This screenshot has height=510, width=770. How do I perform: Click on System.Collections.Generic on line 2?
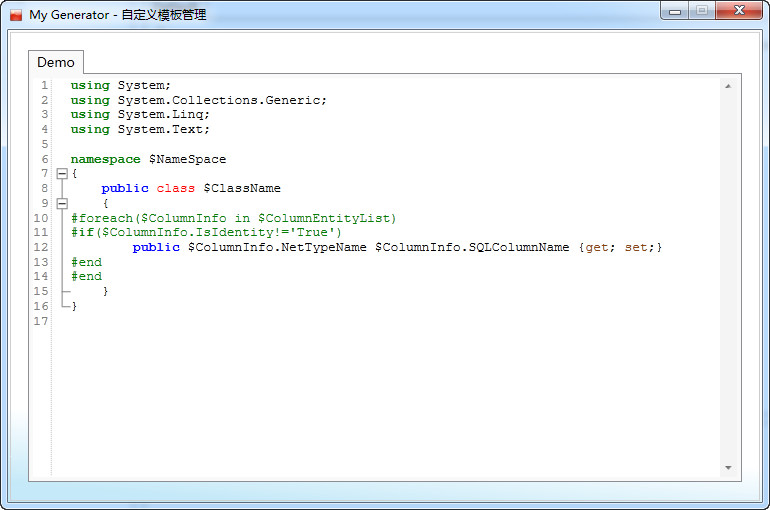coord(219,100)
